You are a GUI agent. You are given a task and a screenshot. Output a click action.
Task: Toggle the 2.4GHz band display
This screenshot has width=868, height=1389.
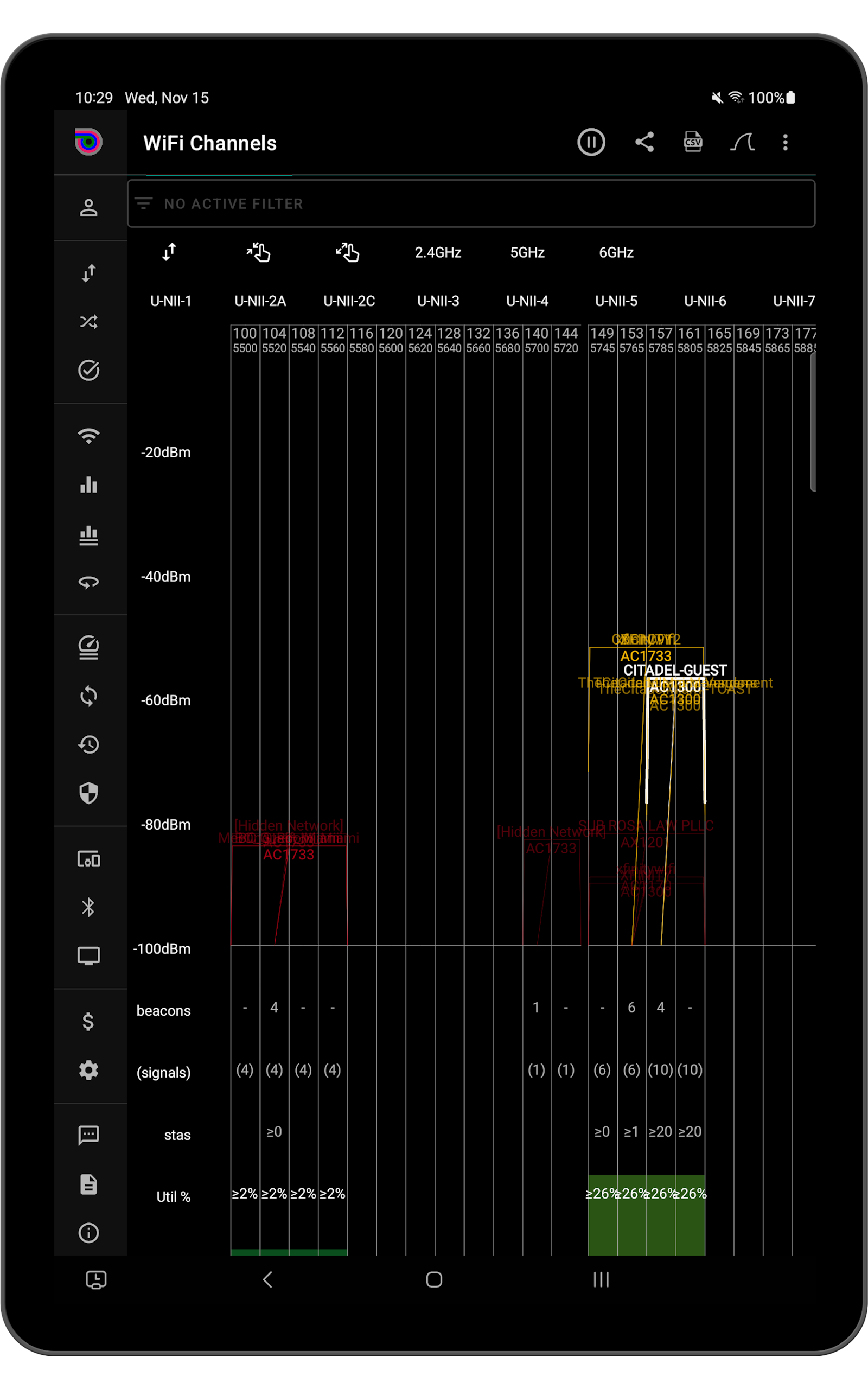[x=438, y=252]
